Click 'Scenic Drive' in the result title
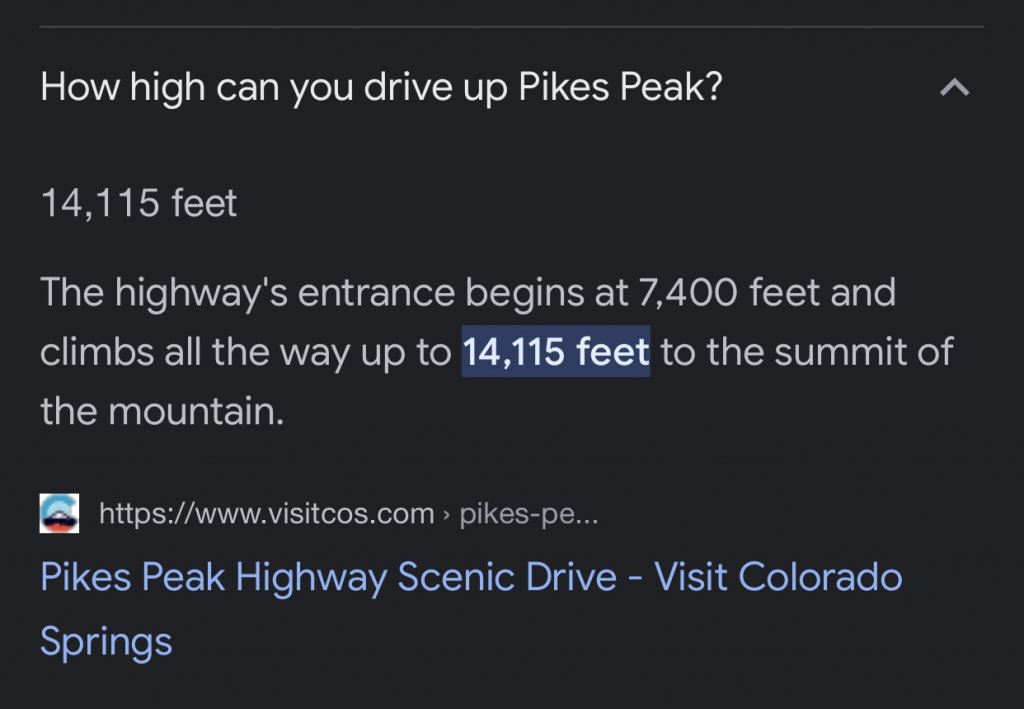This screenshot has height=709, width=1024. click(x=507, y=577)
